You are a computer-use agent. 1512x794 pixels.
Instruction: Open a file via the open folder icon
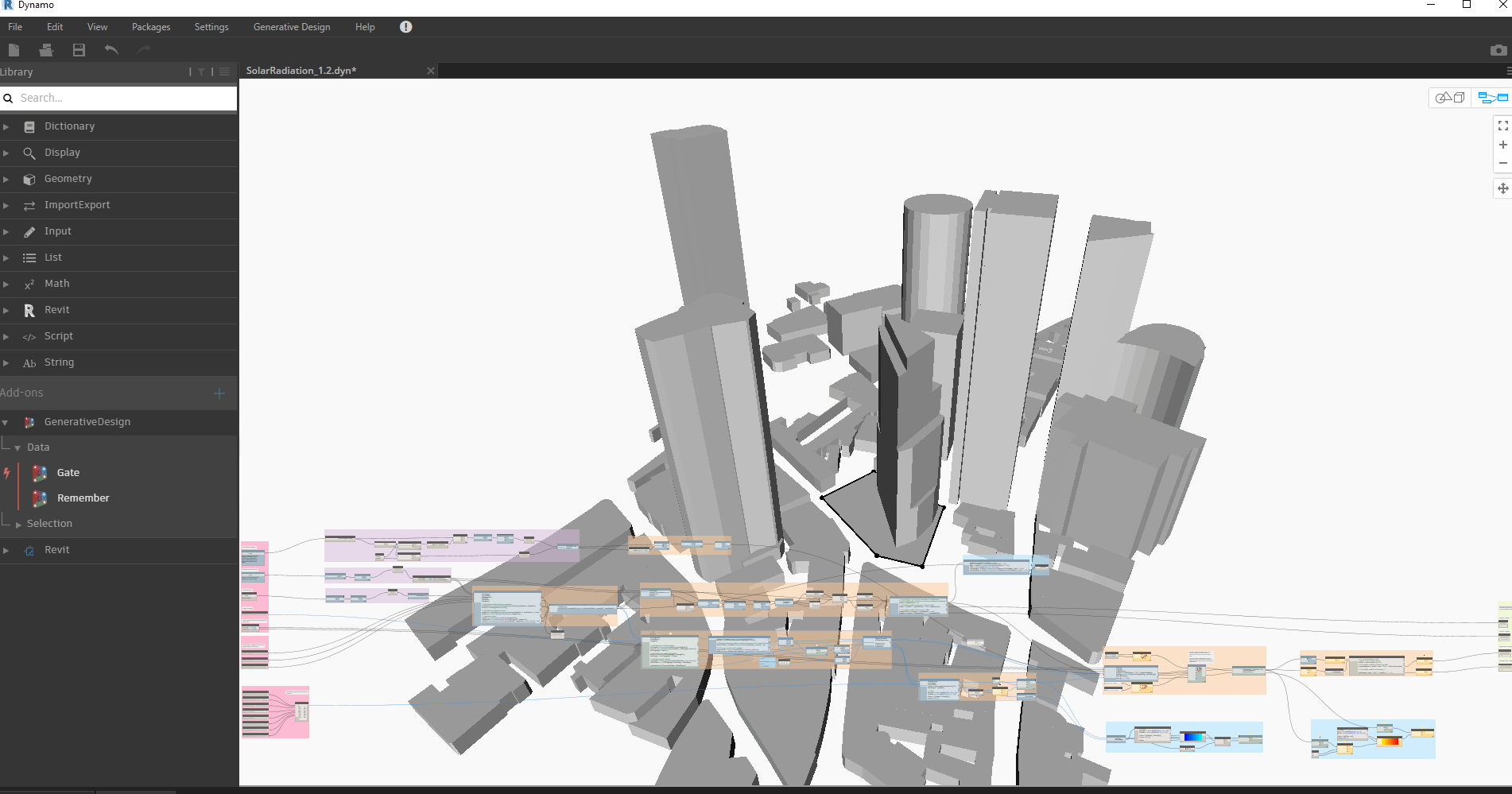[46, 49]
